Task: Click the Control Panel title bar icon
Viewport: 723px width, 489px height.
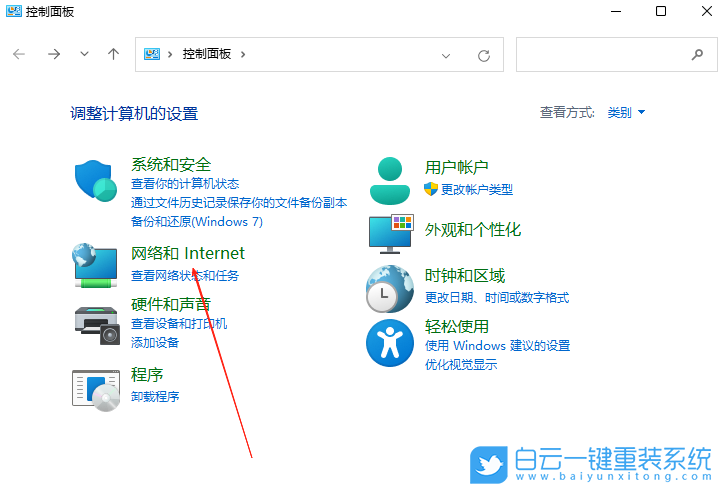Action: 13,11
